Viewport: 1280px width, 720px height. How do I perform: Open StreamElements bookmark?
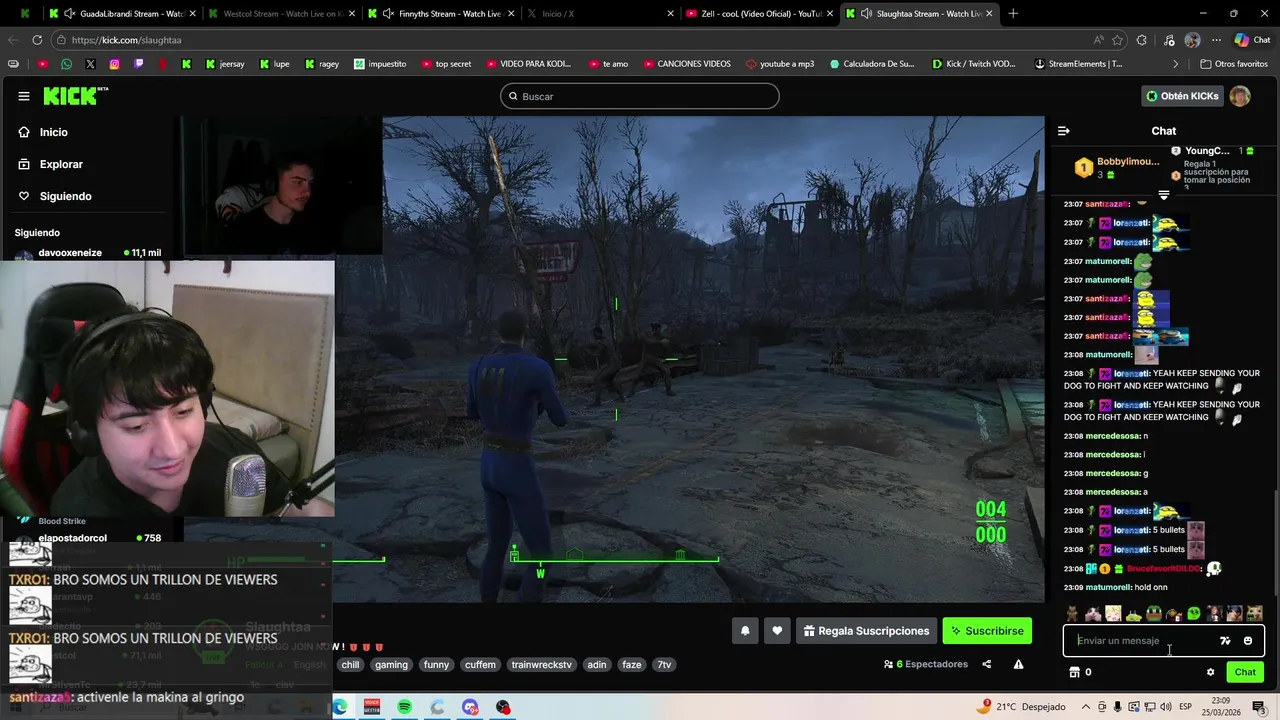tap(1078, 63)
